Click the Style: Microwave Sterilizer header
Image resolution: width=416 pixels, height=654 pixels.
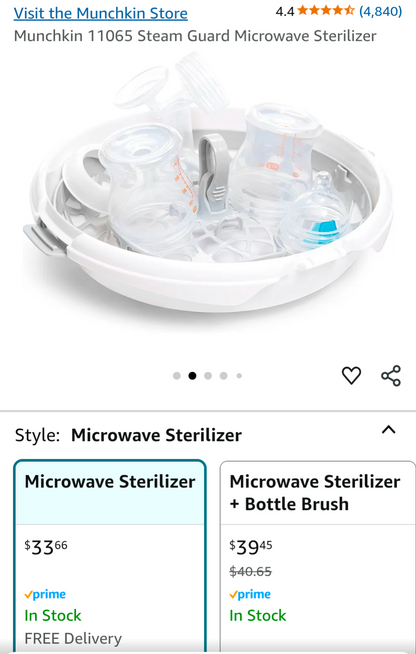point(128,435)
